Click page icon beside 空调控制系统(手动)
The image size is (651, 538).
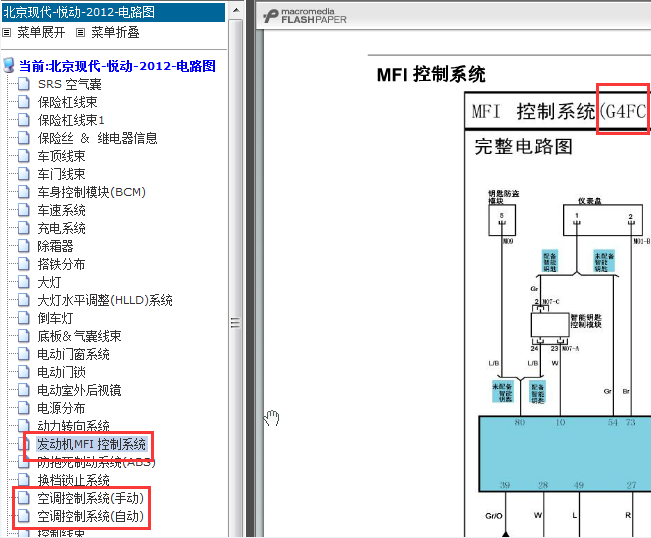pos(24,498)
